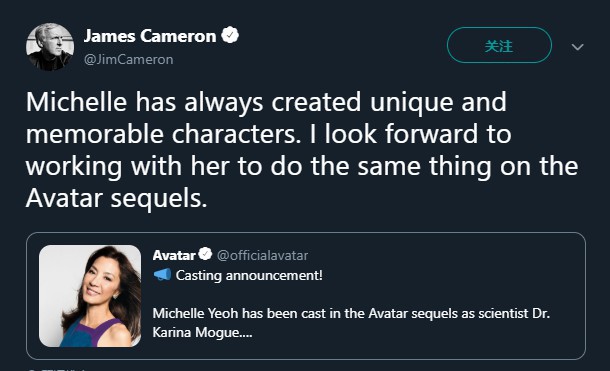The height and width of the screenshot is (371, 610).
Task: Click the verified badge beside James Cameron
Action: tap(230, 35)
